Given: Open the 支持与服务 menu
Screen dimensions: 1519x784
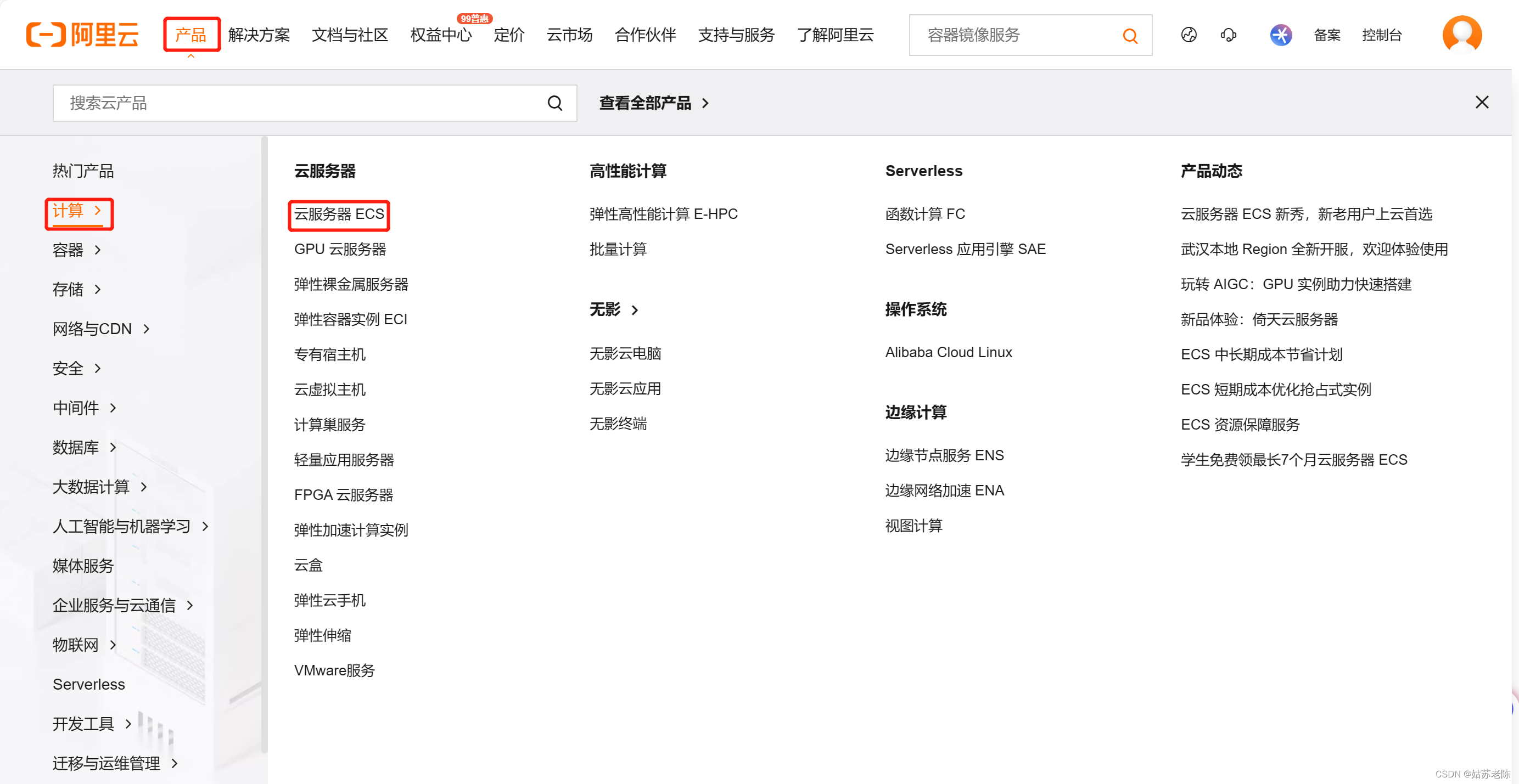Looking at the screenshot, I should pyautogui.click(x=736, y=35).
